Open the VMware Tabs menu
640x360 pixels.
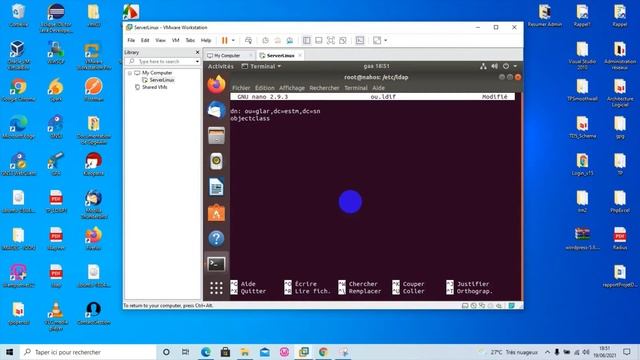tap(190, 40)
